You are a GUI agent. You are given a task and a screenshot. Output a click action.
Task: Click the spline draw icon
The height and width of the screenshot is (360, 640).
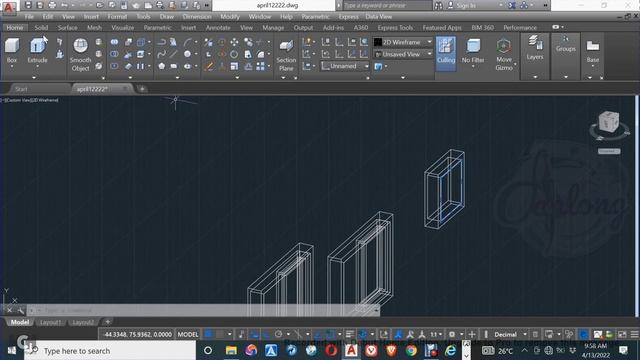(161, 54)
